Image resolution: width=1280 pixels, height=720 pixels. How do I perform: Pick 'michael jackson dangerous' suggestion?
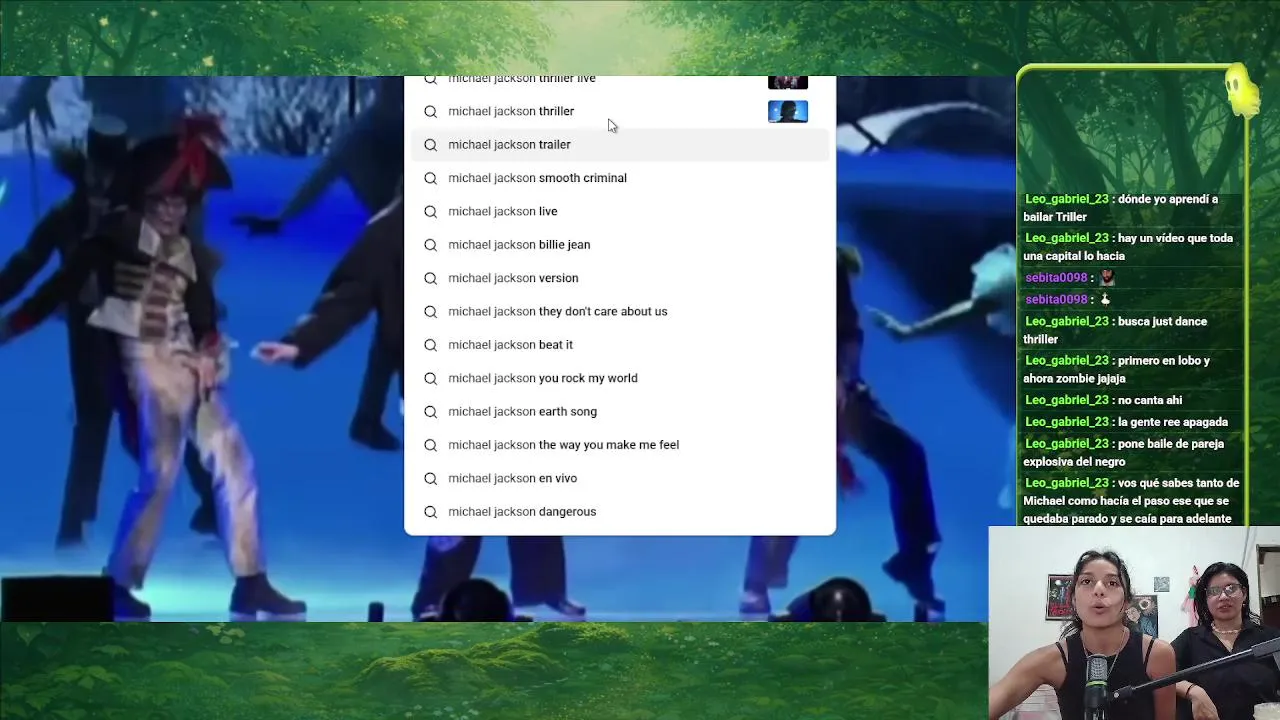click(620, 511)
